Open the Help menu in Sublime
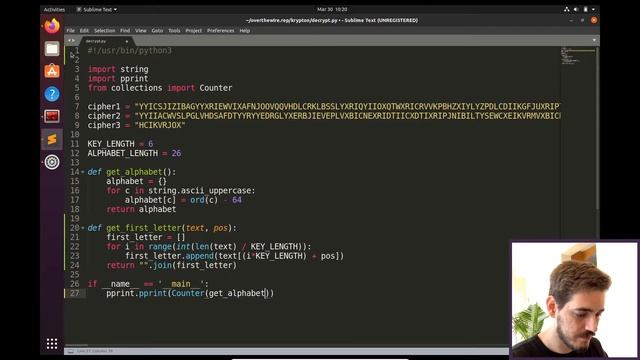The width and height of the screenshot is (640, 360). point(244,31)
